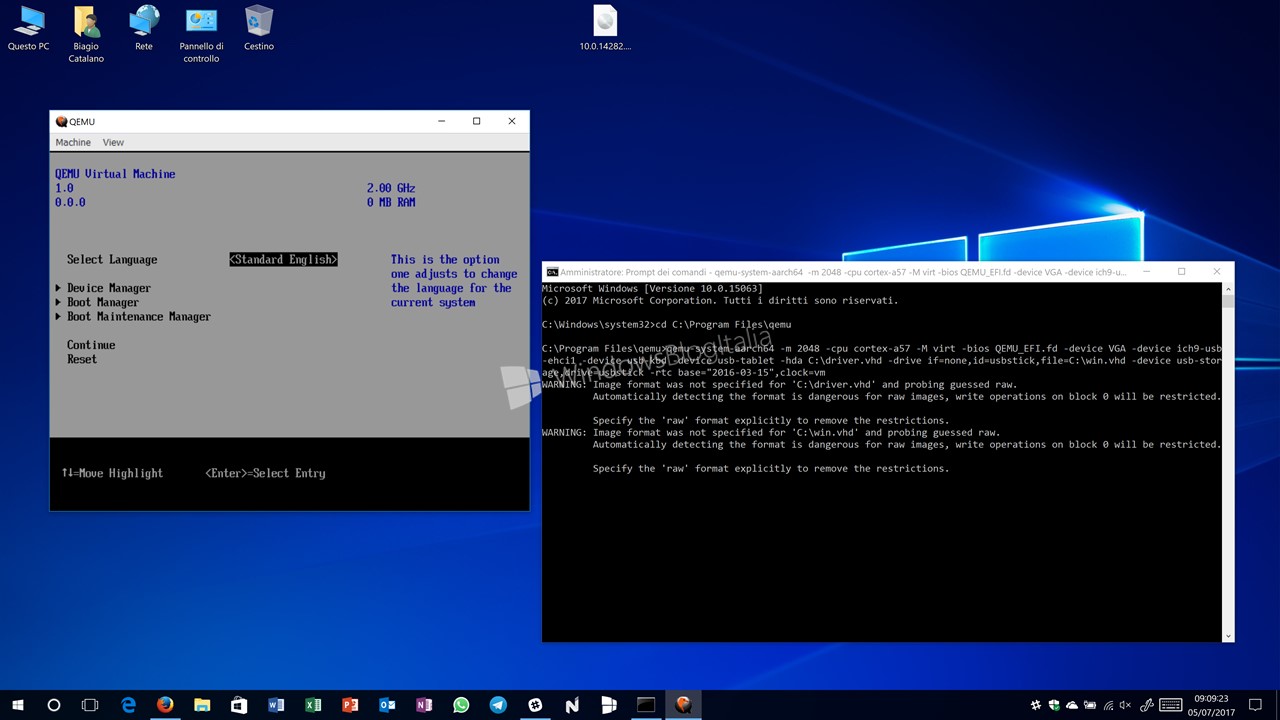Open the OneDrive cloud tray icon
The height and width of the screenshot is (720, 1280).
click(1072, 705)
